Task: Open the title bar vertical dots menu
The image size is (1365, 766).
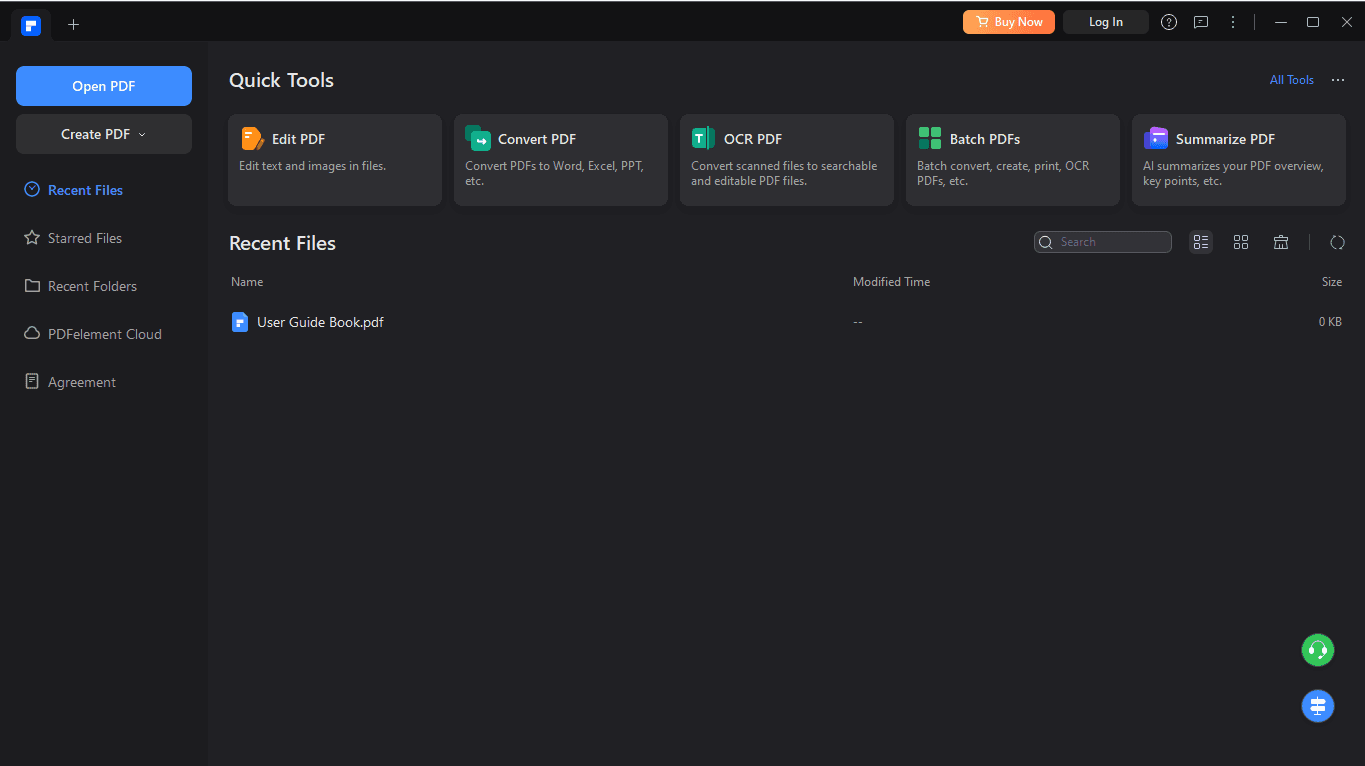Action: point(1233,22)
